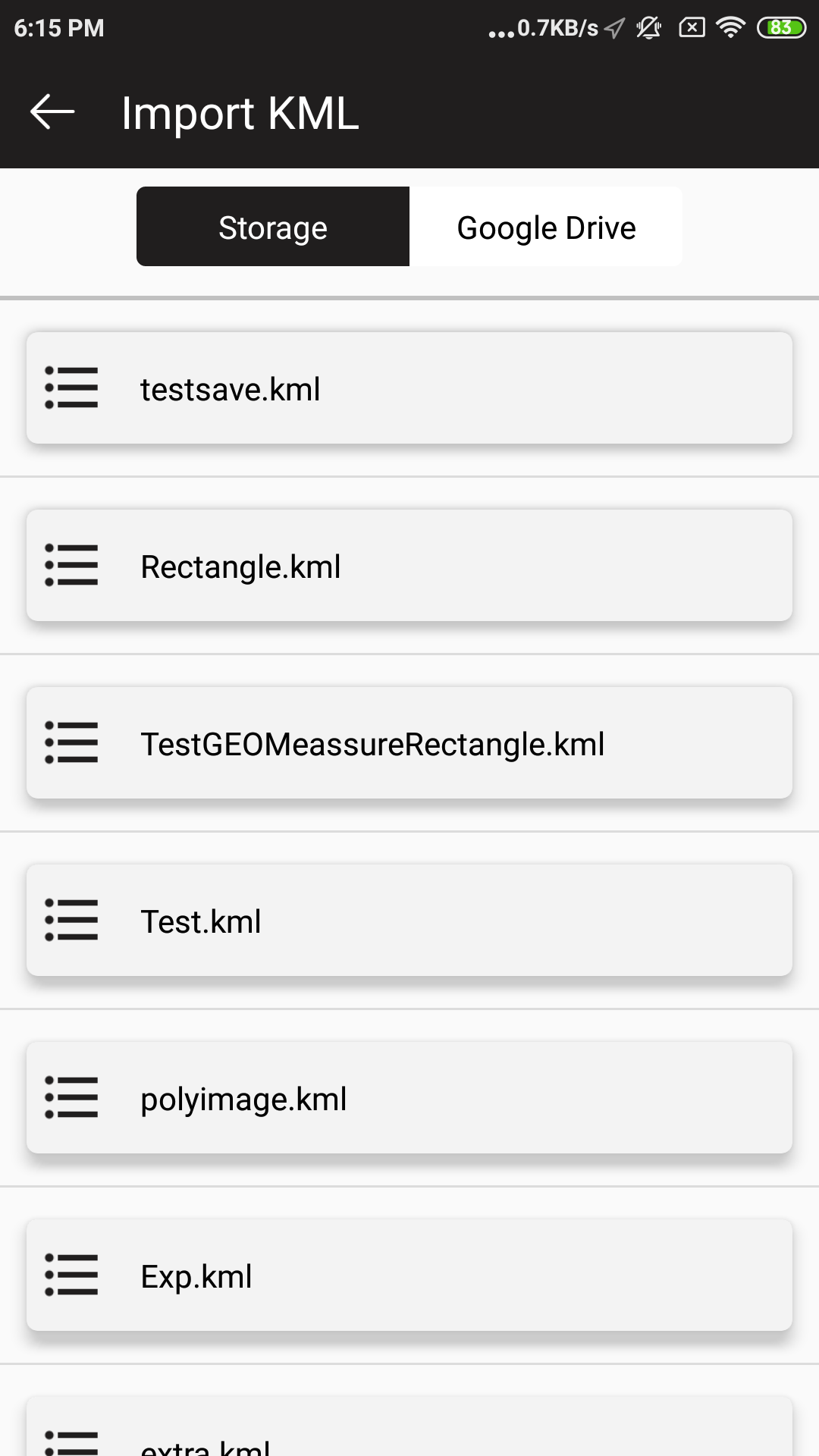Viewport: 819px width, 1456px height.
Task: Switch to the Google Drive tab
Action: (x=546, y=227)
